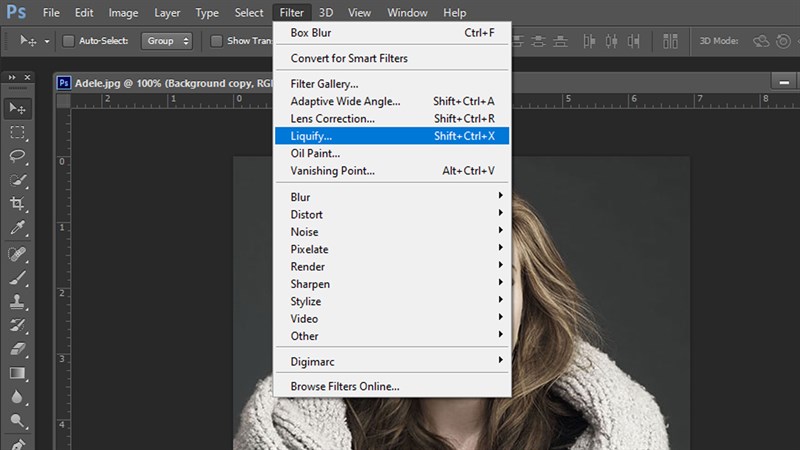Click the 3D rotate object icon
Image resolution: width=800 pixels, height=450 pixels.
pyautogui.click(x=761, y=41)
